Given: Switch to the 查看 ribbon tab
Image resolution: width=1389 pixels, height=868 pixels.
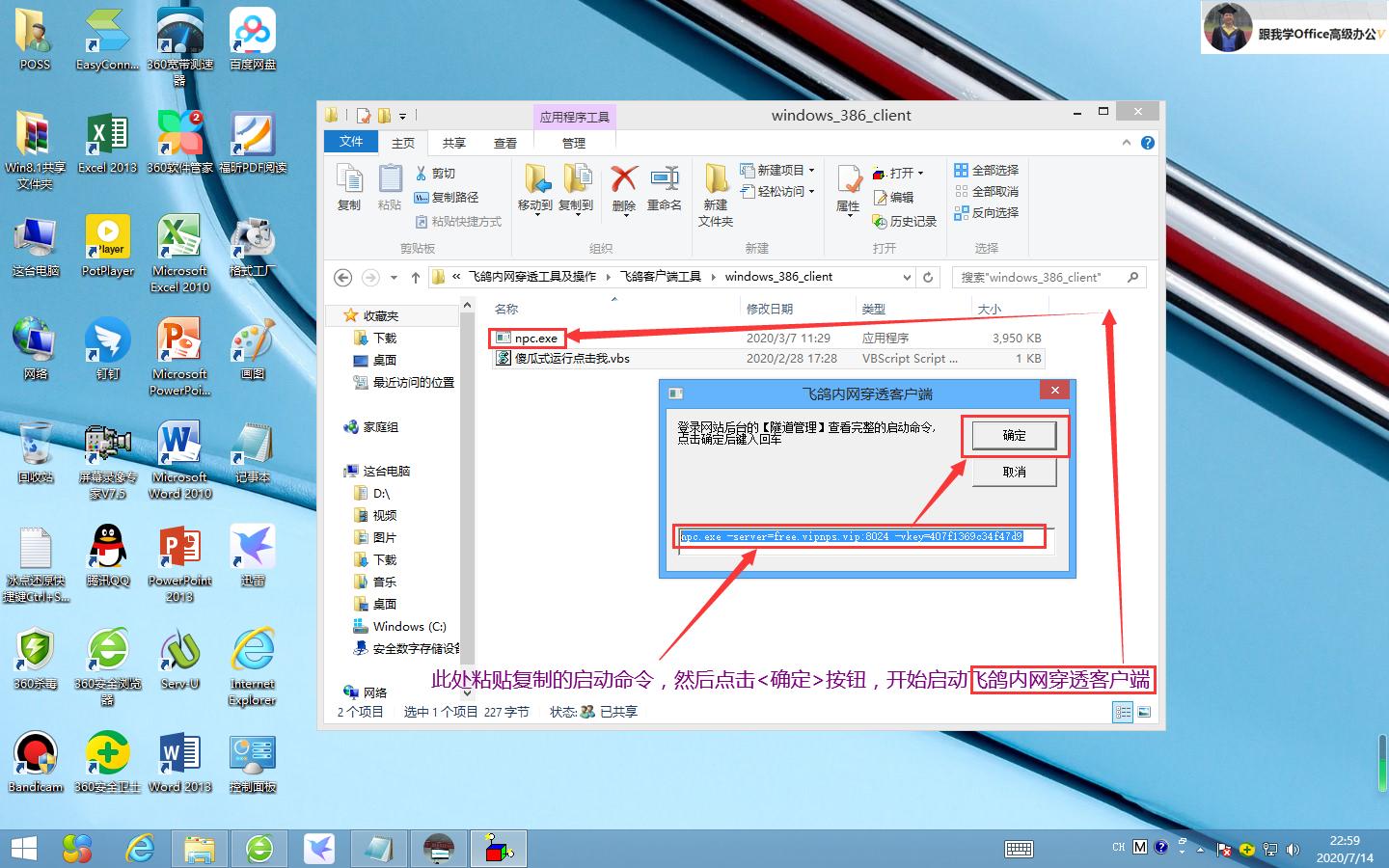Looking at the screenshot, I should (505, 142).
